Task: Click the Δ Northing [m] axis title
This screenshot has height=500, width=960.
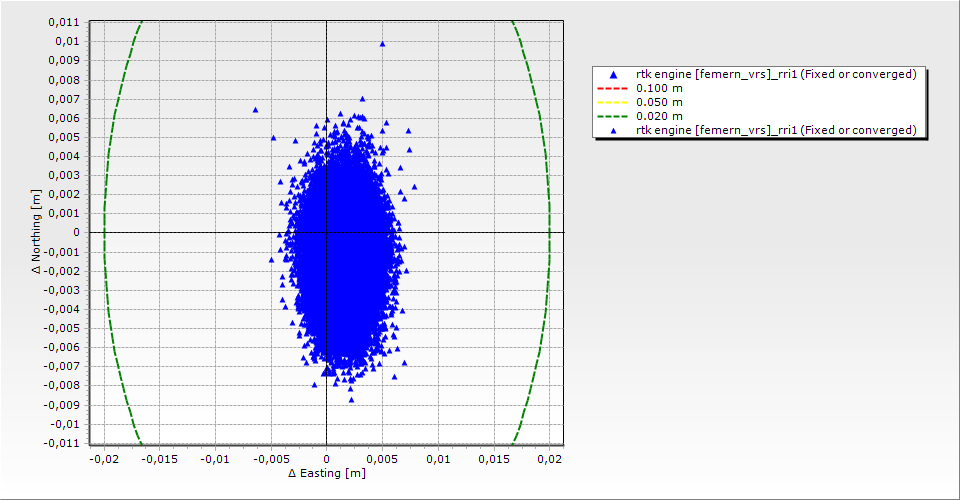Action: point(36,232)
